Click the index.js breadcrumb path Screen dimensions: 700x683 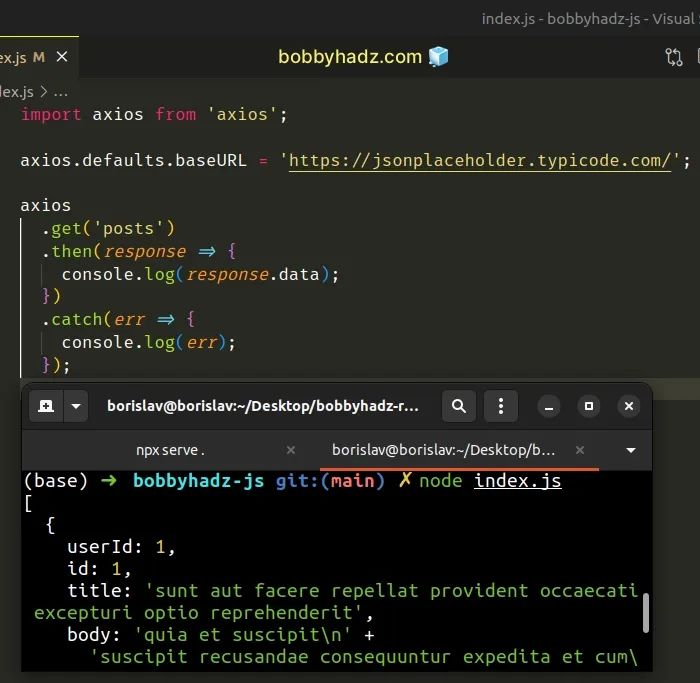pos(17,92)
